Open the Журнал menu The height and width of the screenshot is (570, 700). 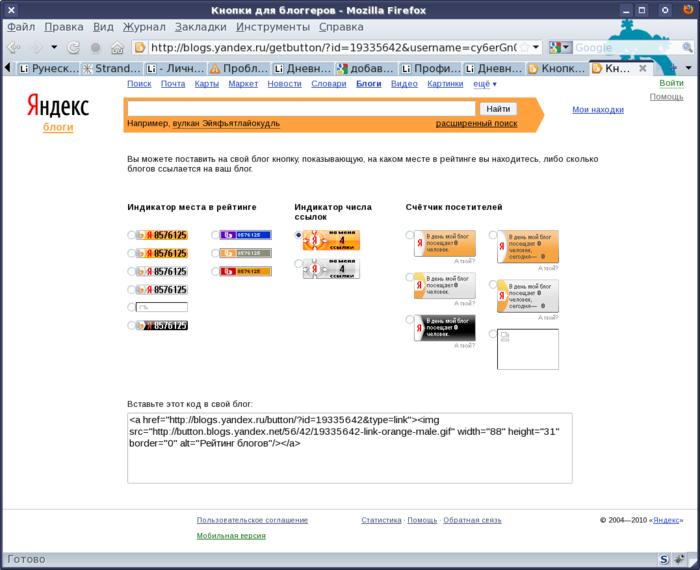[x=144, y=27]
